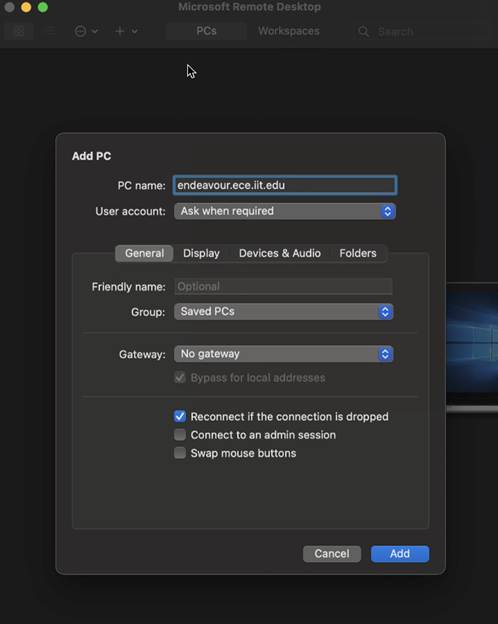Image resolution: width=498 pixels, height=624 pixels.
Task: Click the yellow minimize window button
Action: click(x=26, y=7)
